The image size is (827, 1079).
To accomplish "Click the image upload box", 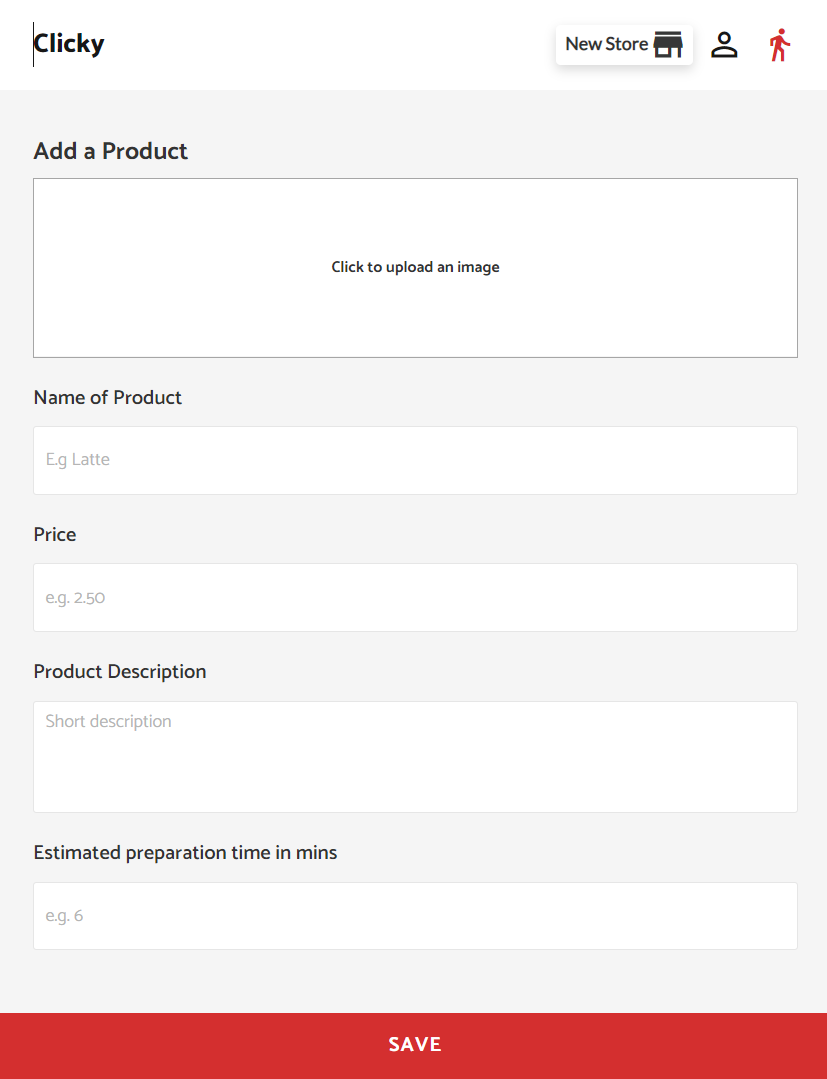I will [x=416, y=268].
